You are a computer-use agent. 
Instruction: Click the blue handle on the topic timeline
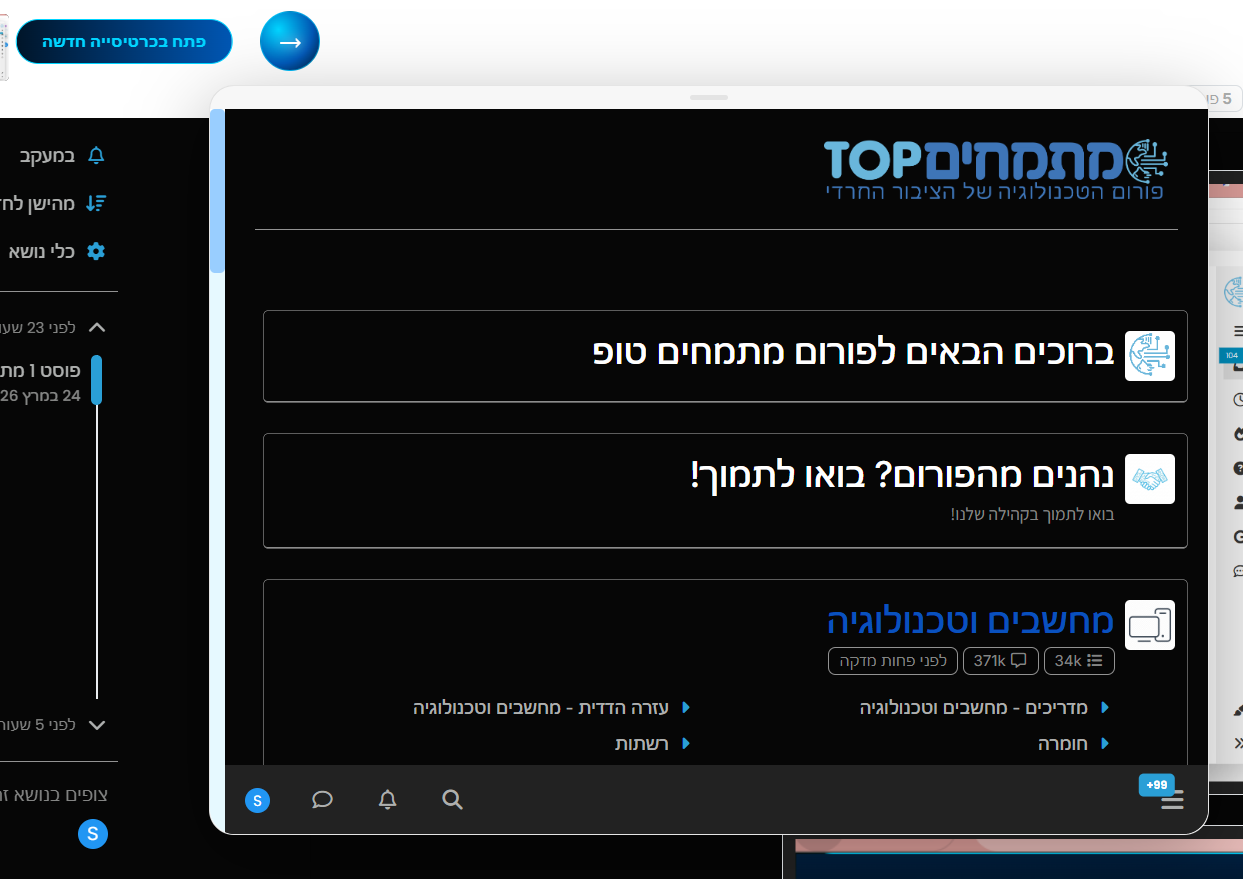97,380
